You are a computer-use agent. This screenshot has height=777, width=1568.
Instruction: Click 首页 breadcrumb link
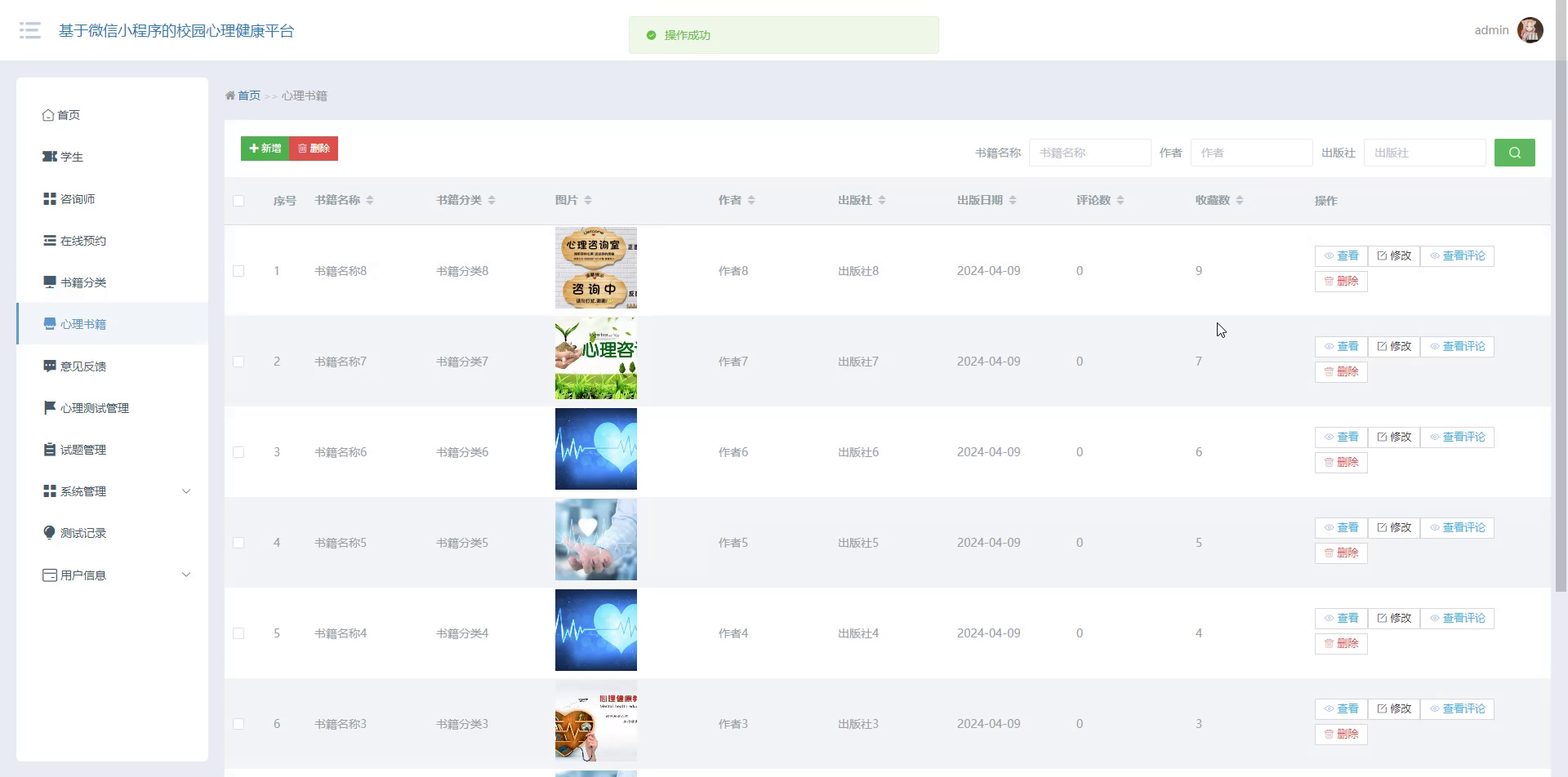point(249,95)
